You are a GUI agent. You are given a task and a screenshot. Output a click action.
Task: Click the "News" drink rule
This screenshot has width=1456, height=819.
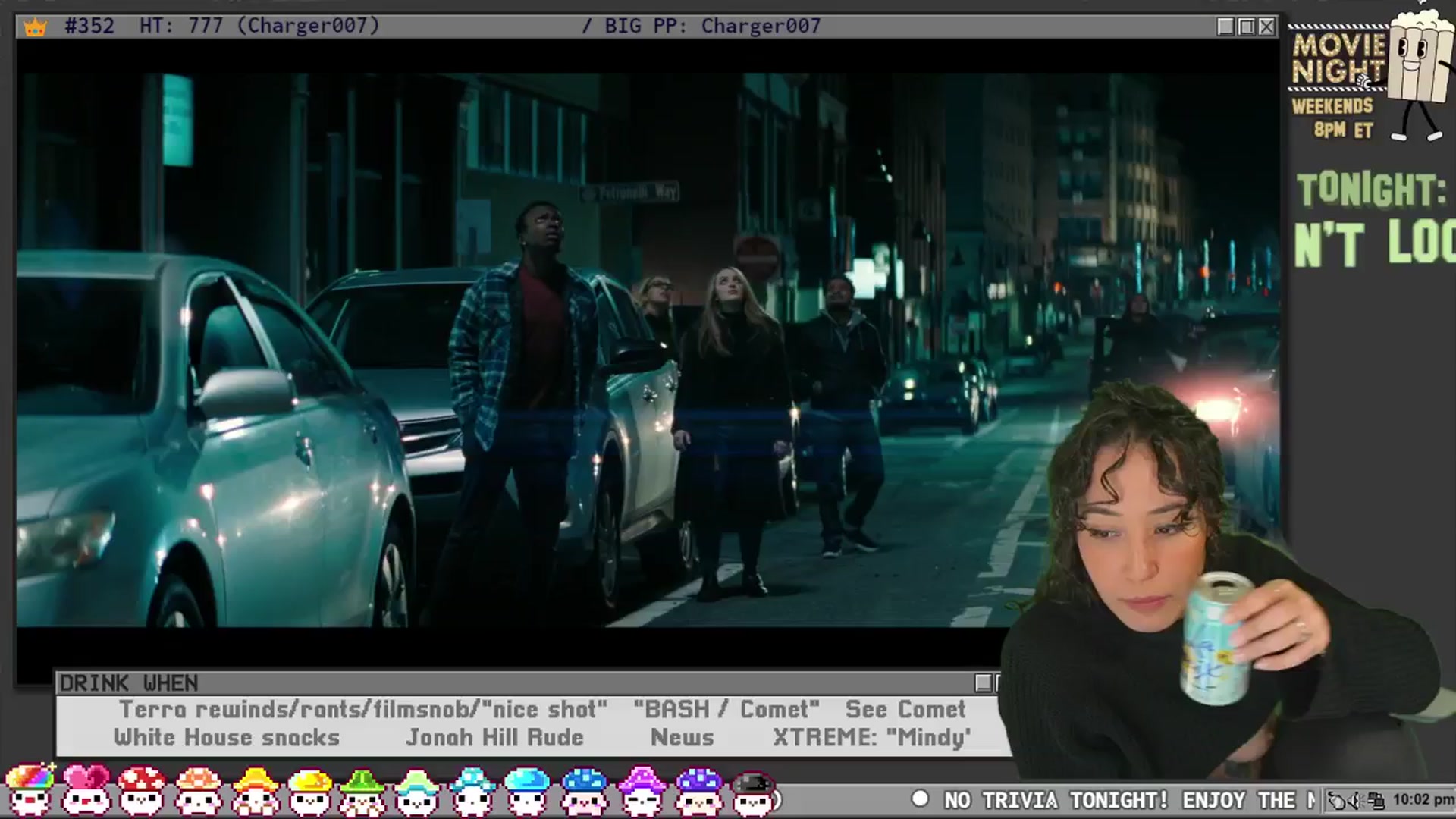tap(682, 738)
